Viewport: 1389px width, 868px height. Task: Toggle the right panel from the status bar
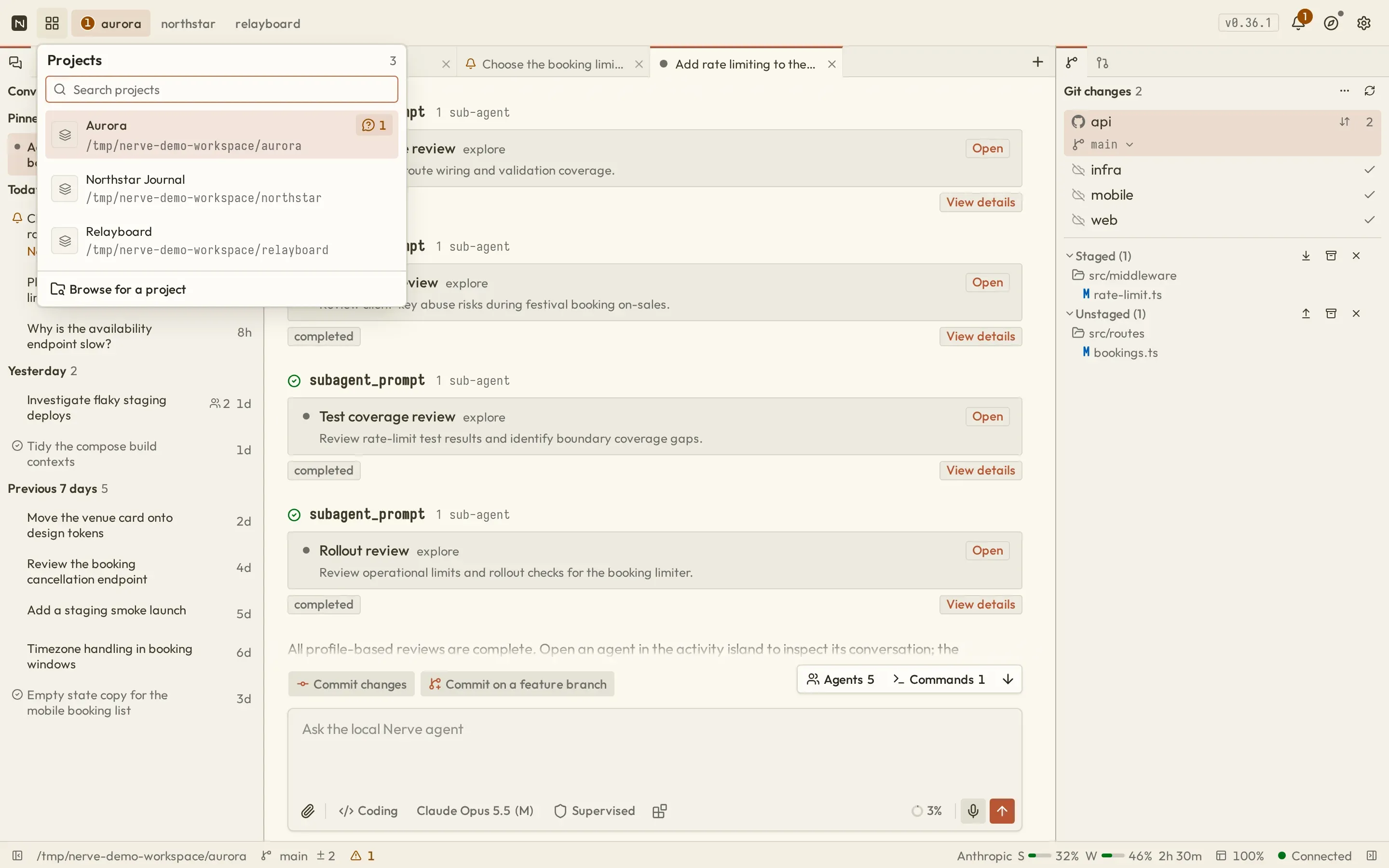point(1372,855)
